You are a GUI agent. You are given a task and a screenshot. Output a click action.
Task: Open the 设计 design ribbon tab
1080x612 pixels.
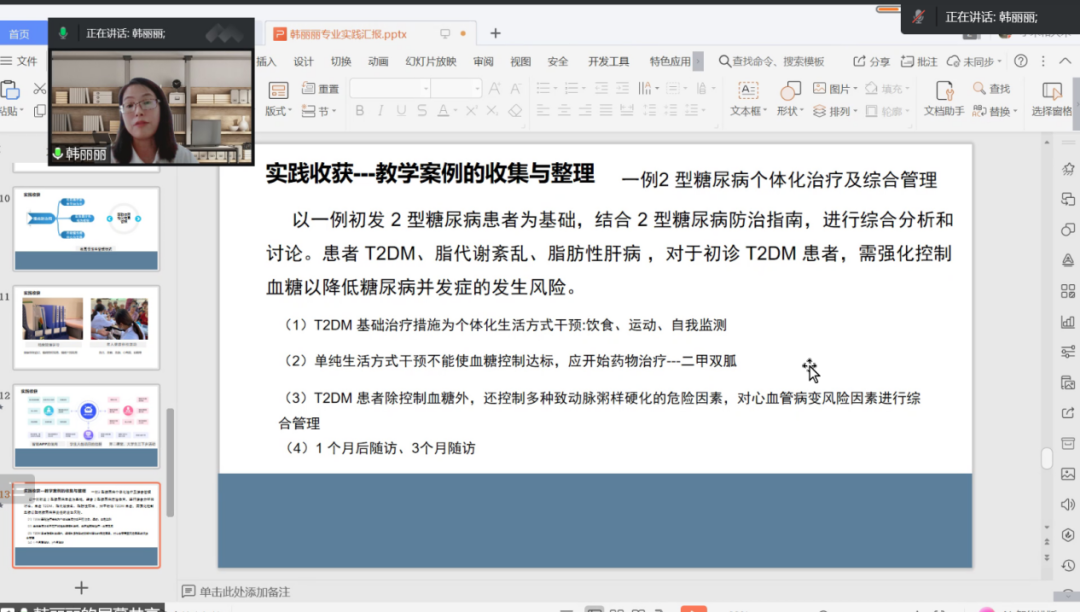(x=304, y=61)
